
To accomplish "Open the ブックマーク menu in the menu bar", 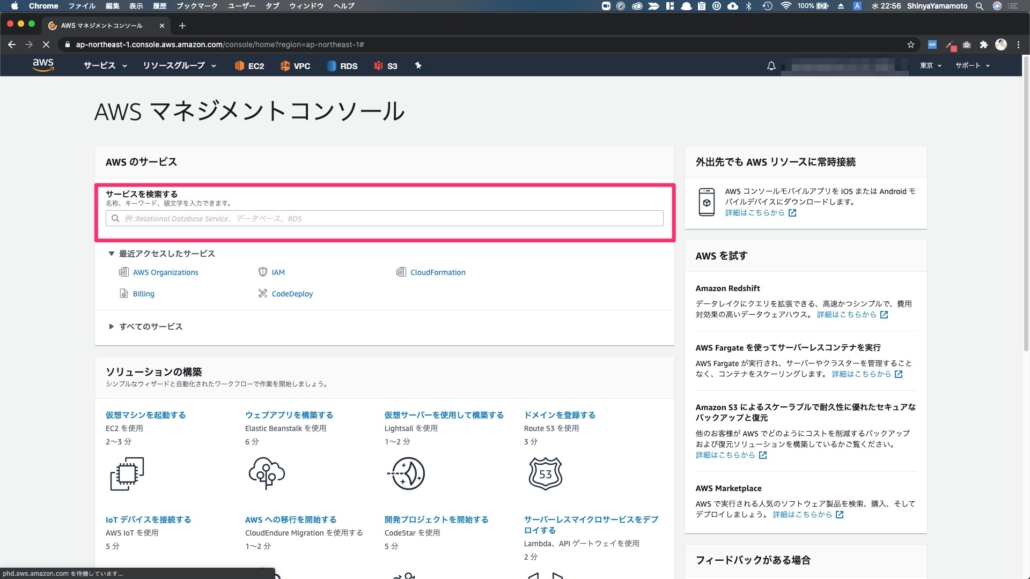I will (195, 6).
